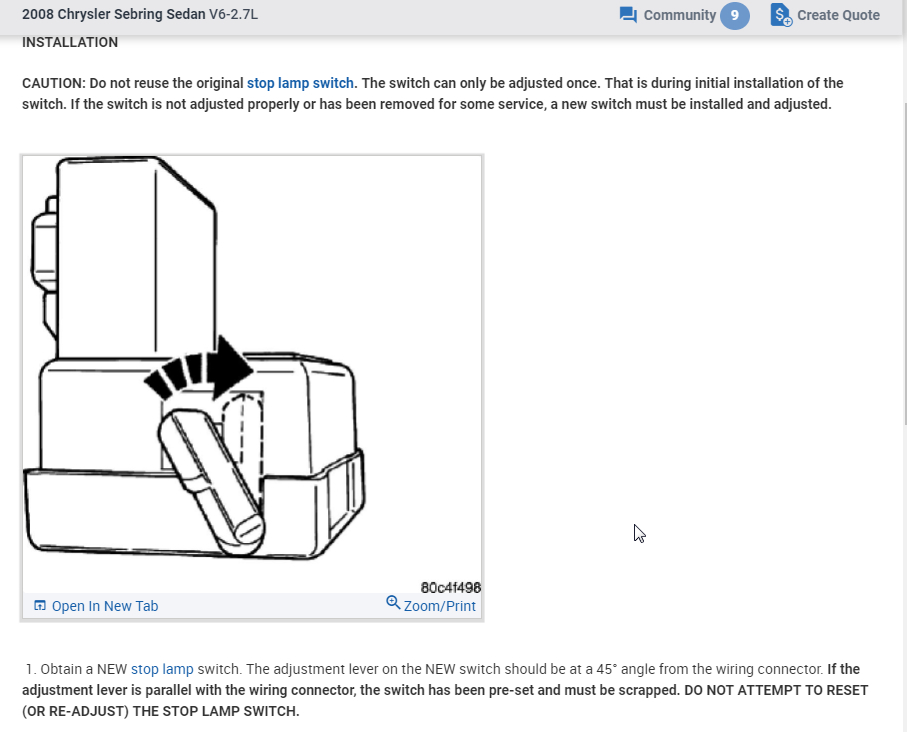The image size is (907, 732).
Task: Click the Community count badge 9
Action: (x=735, y=15)
